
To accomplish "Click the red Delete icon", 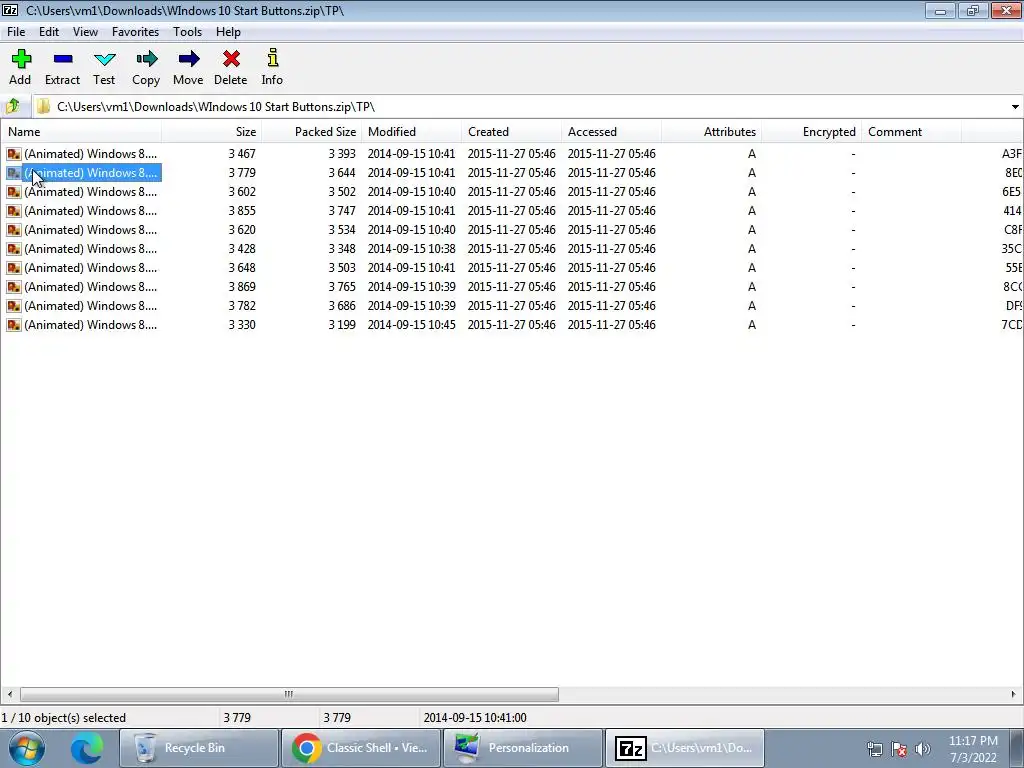I will pyautogui.click(x=231, y=59).
